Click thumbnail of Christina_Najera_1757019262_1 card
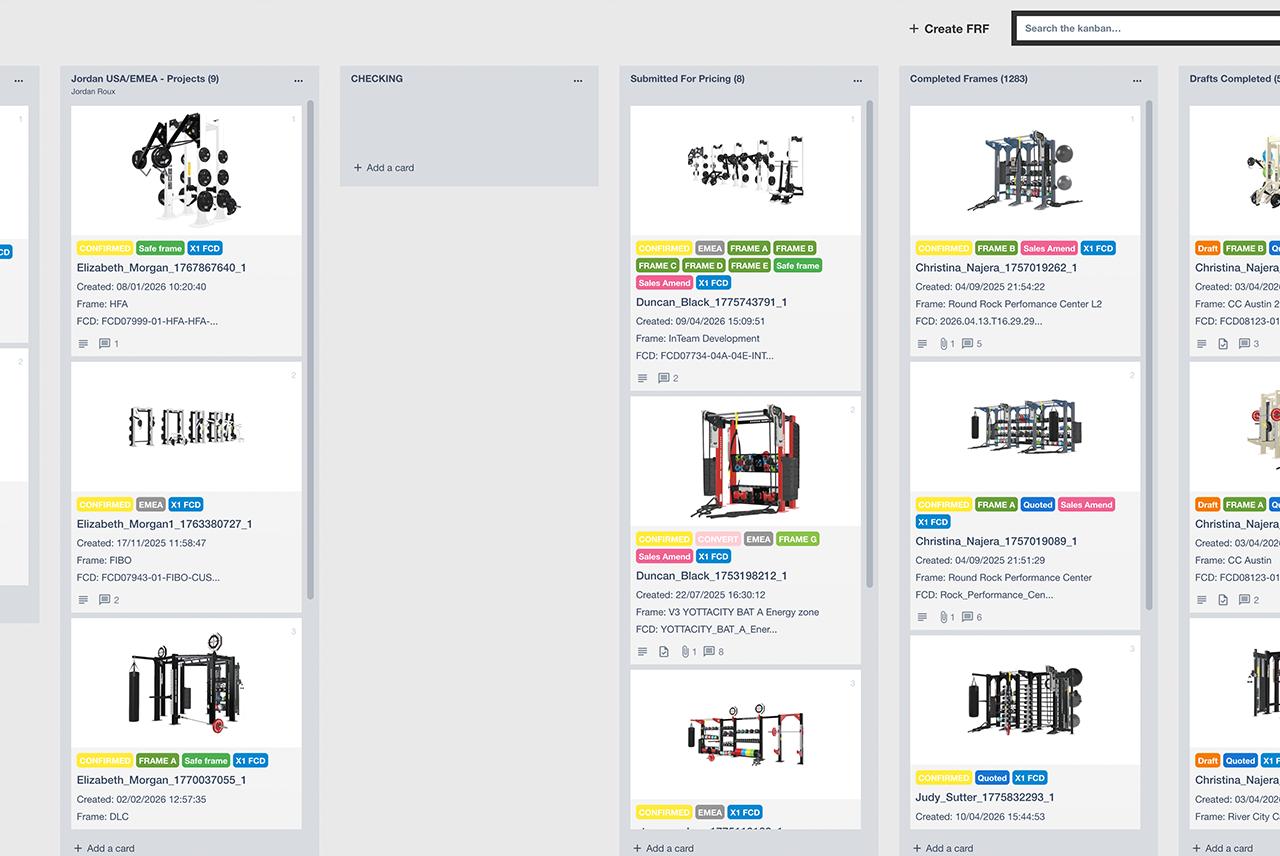The height and width of the screenshot is (856, 1280). click(x=1025, y=171)
